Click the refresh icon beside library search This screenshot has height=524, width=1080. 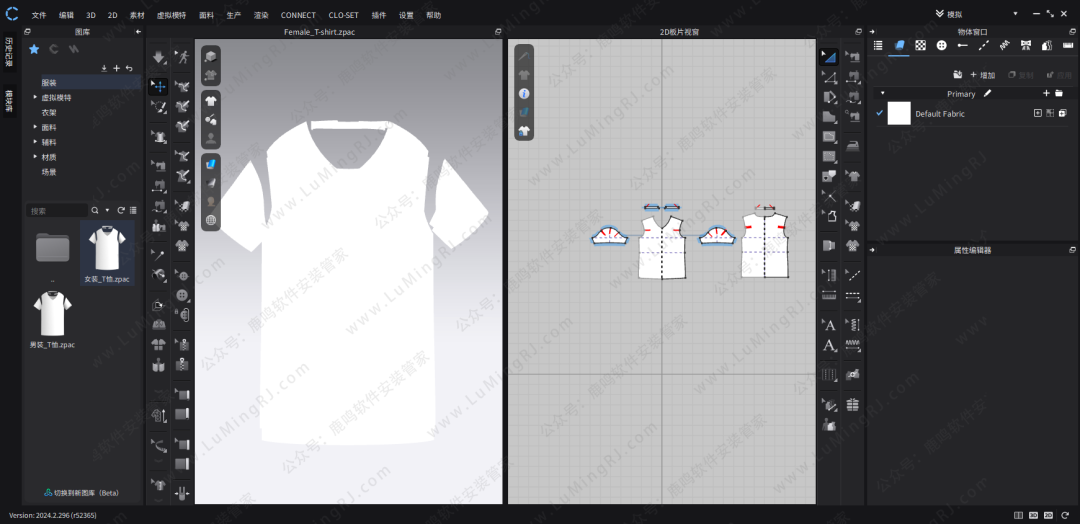coord(120,210)
